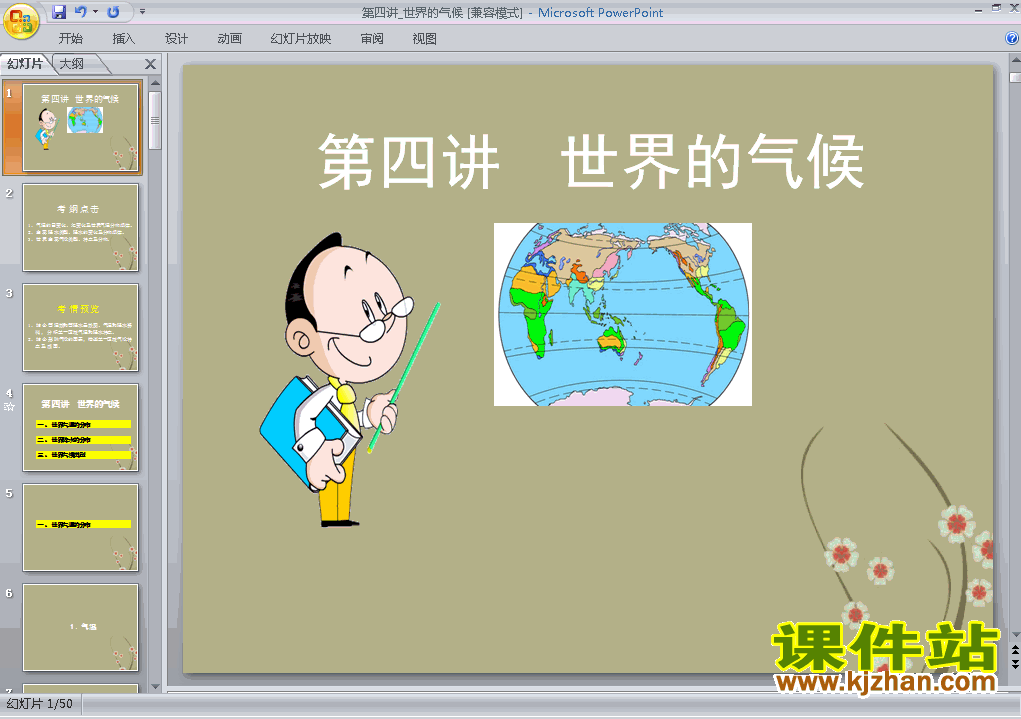Open the PowerPoint Help icon
Screen dimensions: 1021x719
point(1012,38)
